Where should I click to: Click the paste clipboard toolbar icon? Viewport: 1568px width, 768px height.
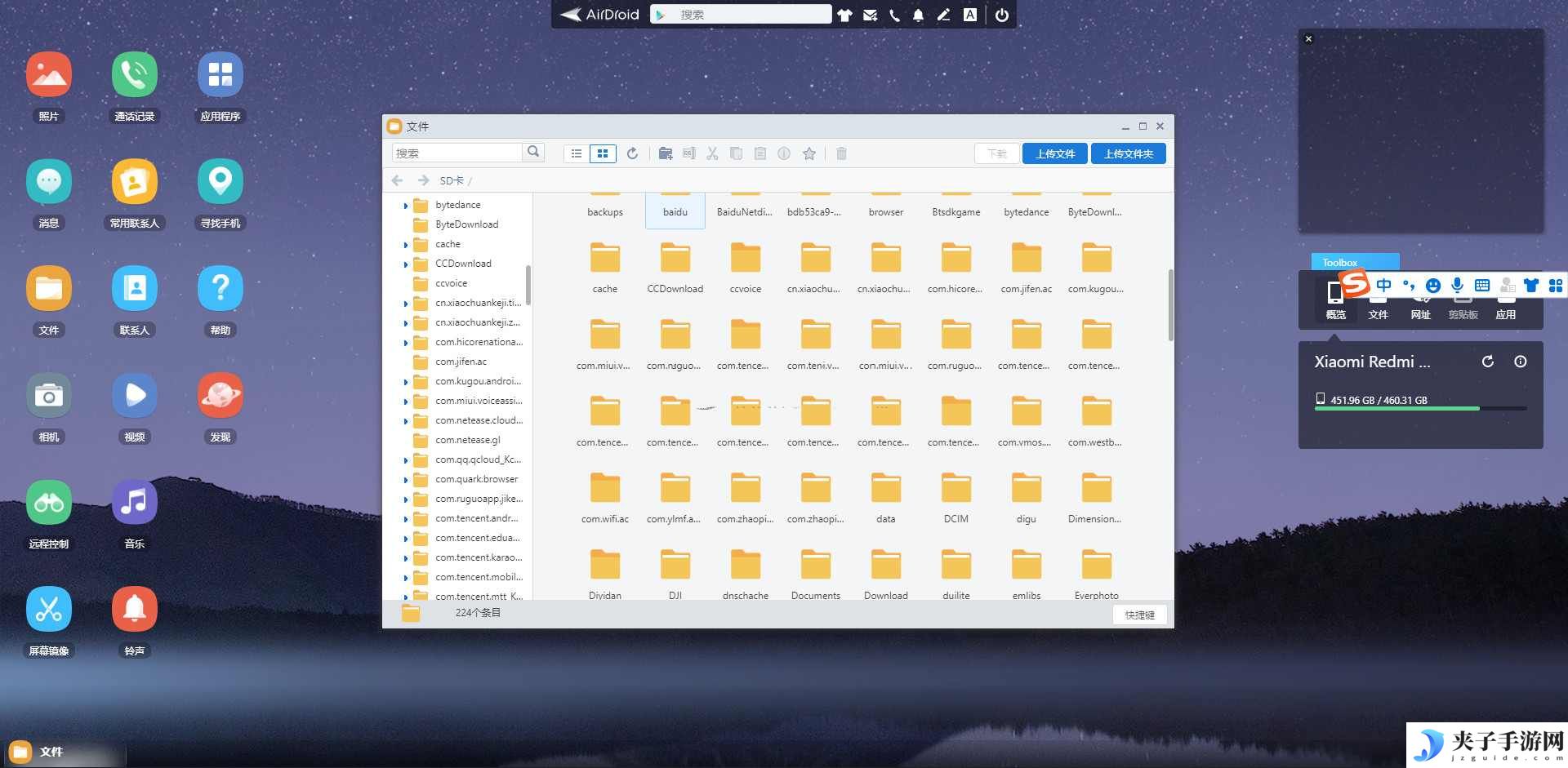(760, 153)
